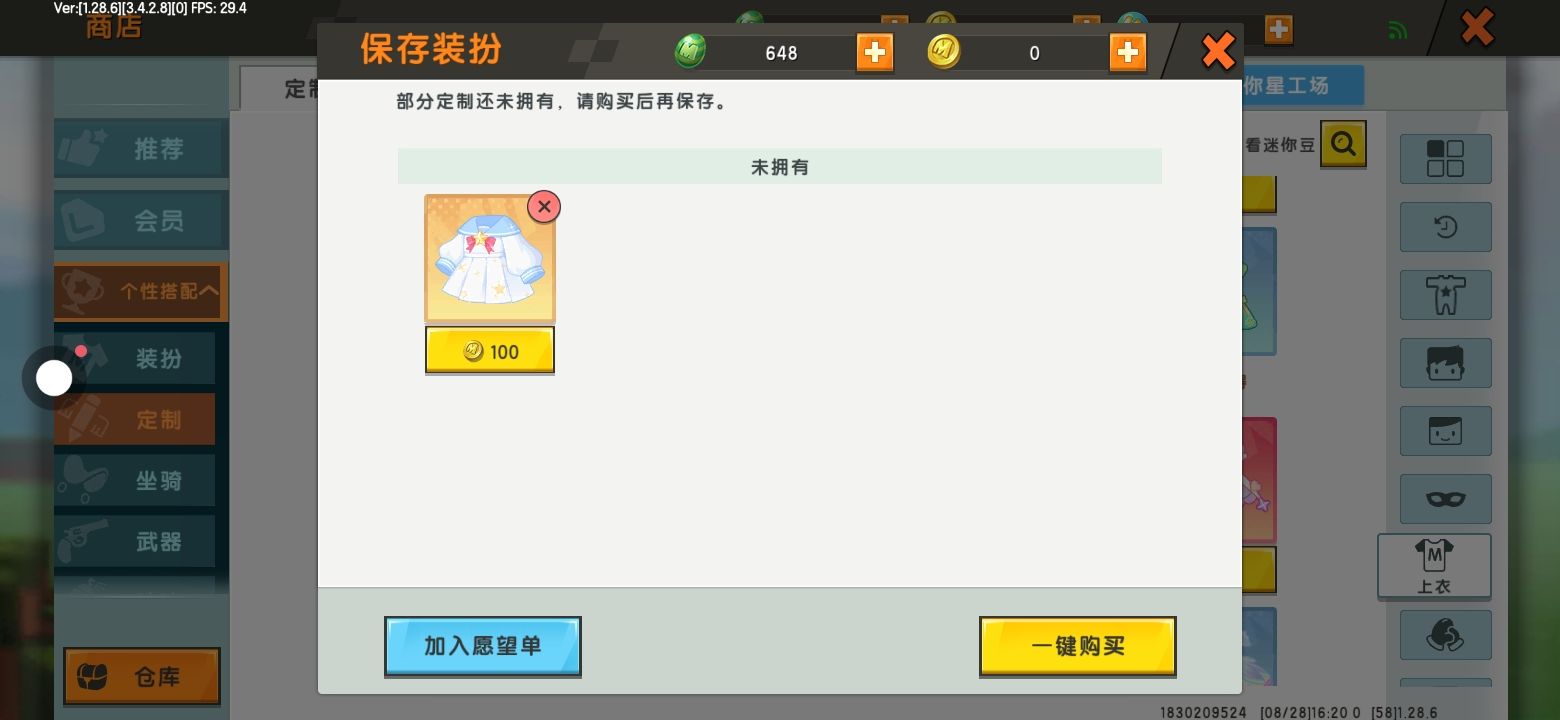Screen dimensions: 1560x720
Task: Close the 保存装扮 dialog
Action: [x=1218, y=51]
